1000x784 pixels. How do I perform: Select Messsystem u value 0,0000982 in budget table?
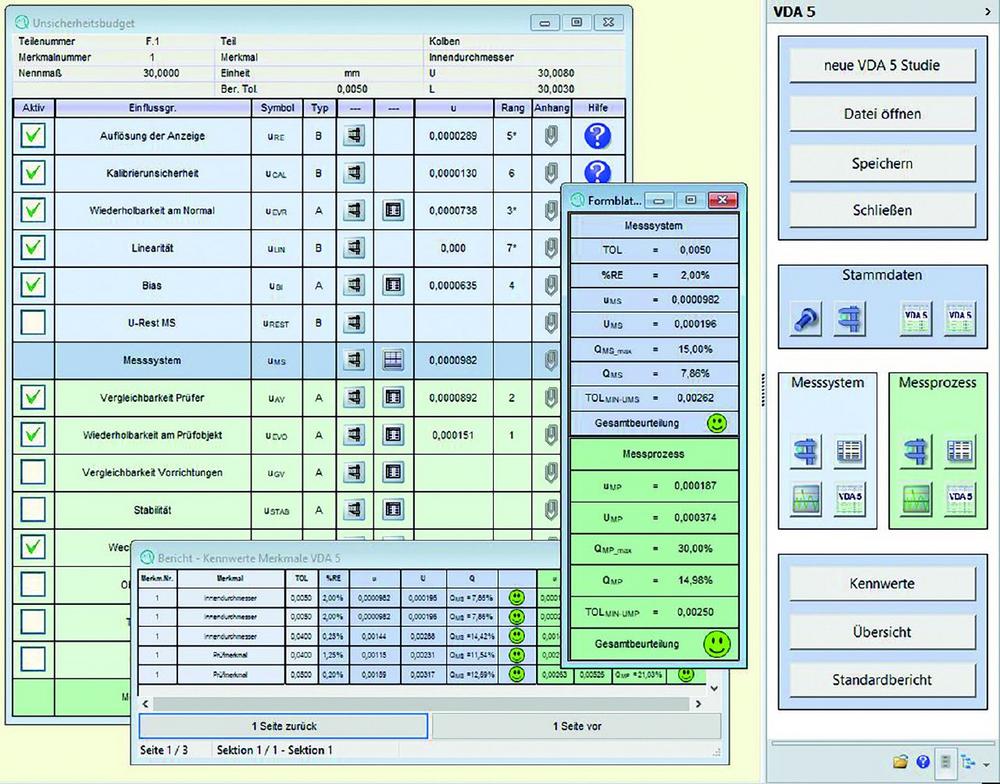pos(453,360)
